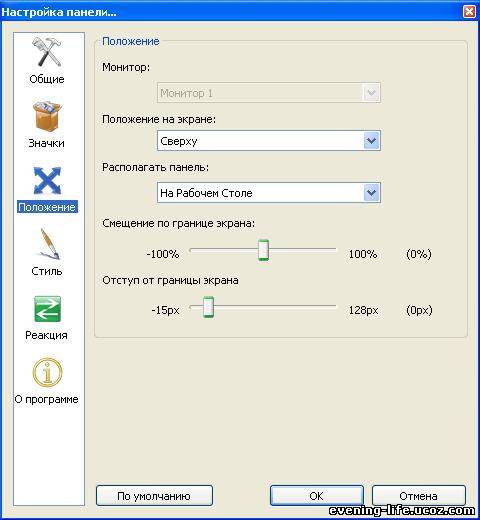Select the Значки box icon
Image resolution: width=480 pixels, height=520 pixels.
coord(47,116)
